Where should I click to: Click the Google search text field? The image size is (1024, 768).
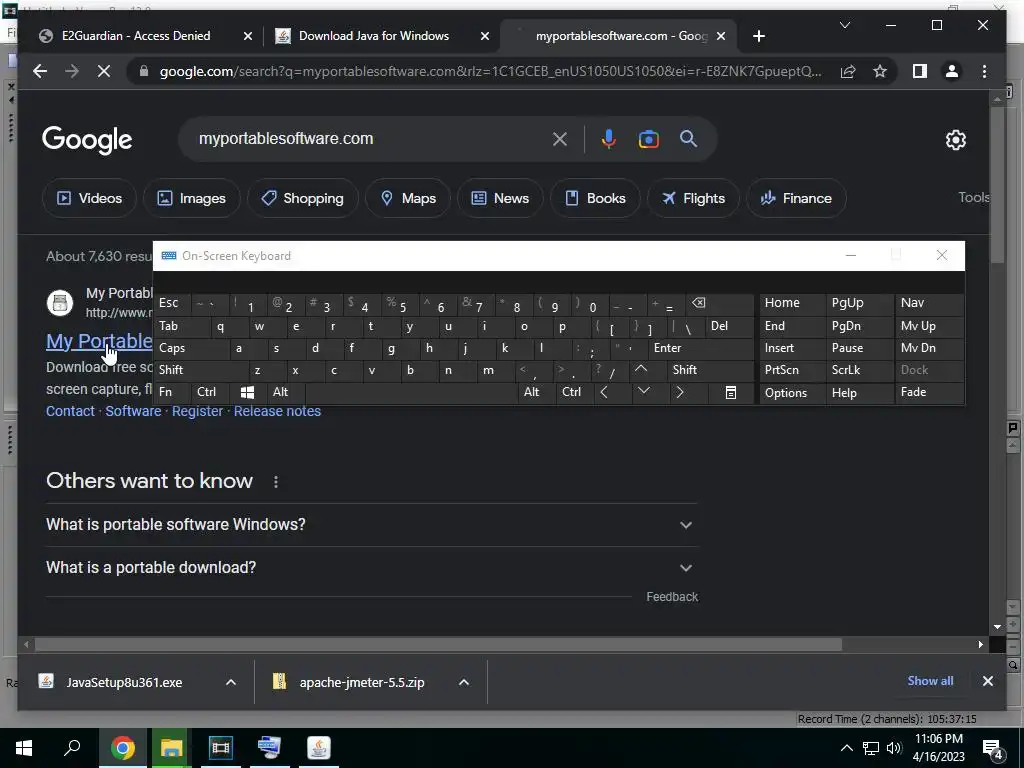pyautogui.click(x=372, y=139)
